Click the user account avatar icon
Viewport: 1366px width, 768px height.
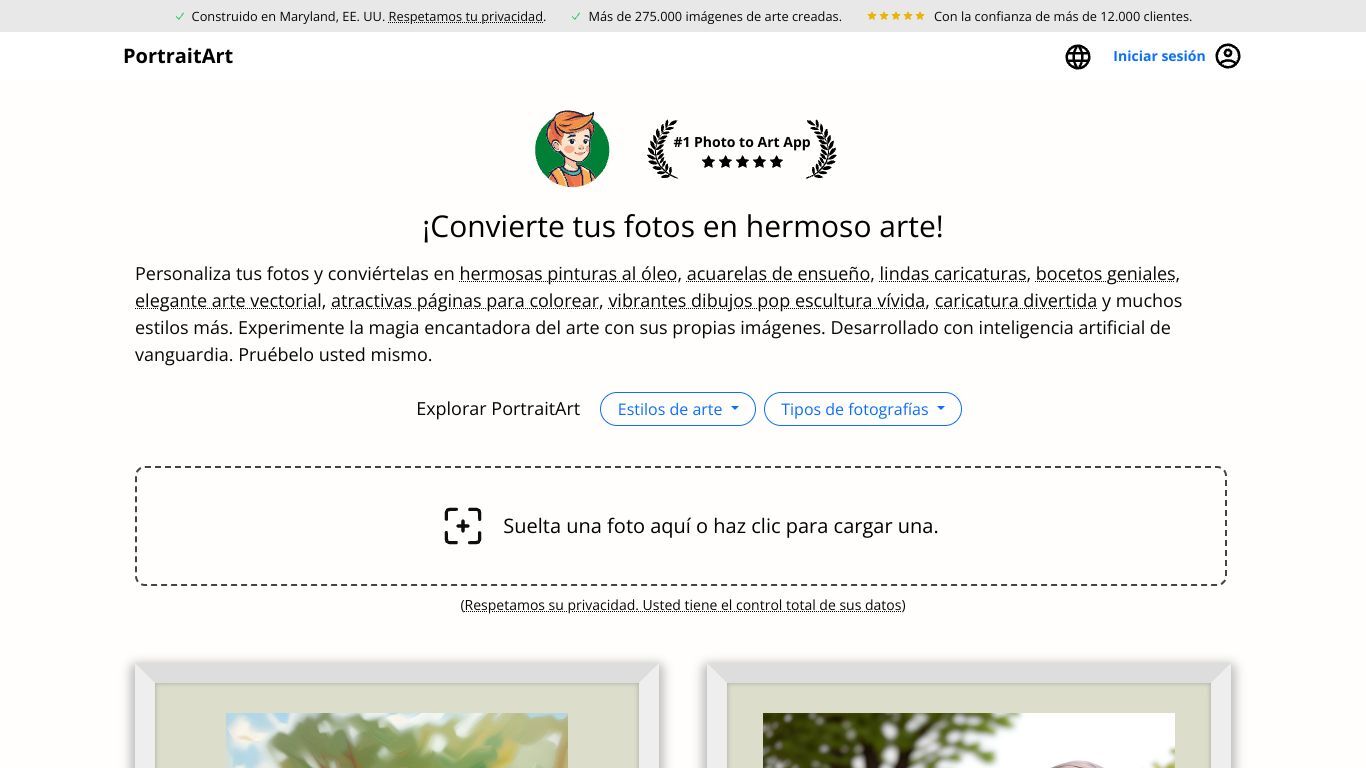pos(1228,56)
